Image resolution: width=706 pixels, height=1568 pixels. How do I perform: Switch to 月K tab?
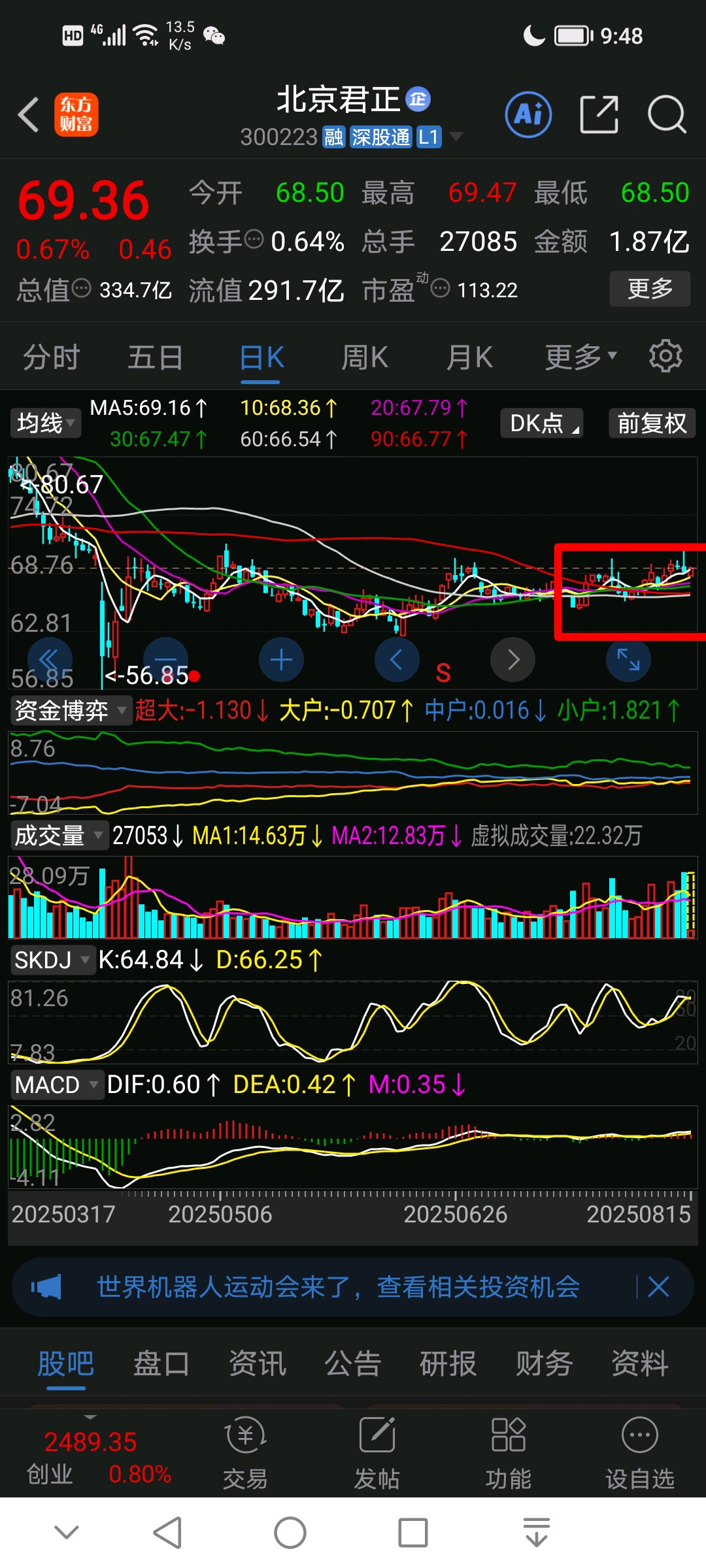[x=469, y=357]
